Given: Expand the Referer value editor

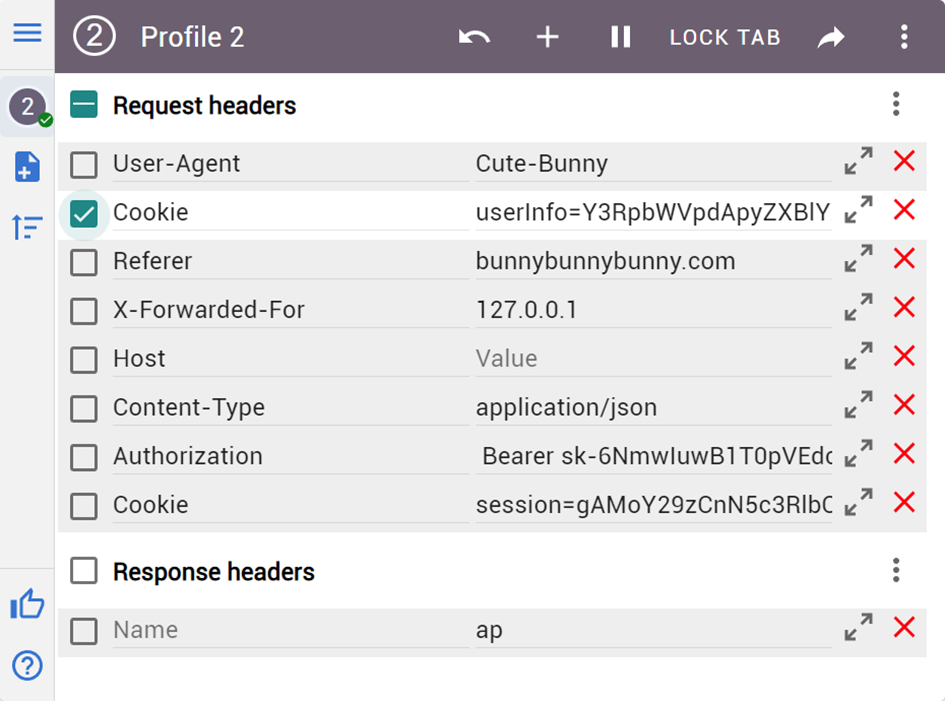Looking at the screenshot, I should (x=858, y=258).
